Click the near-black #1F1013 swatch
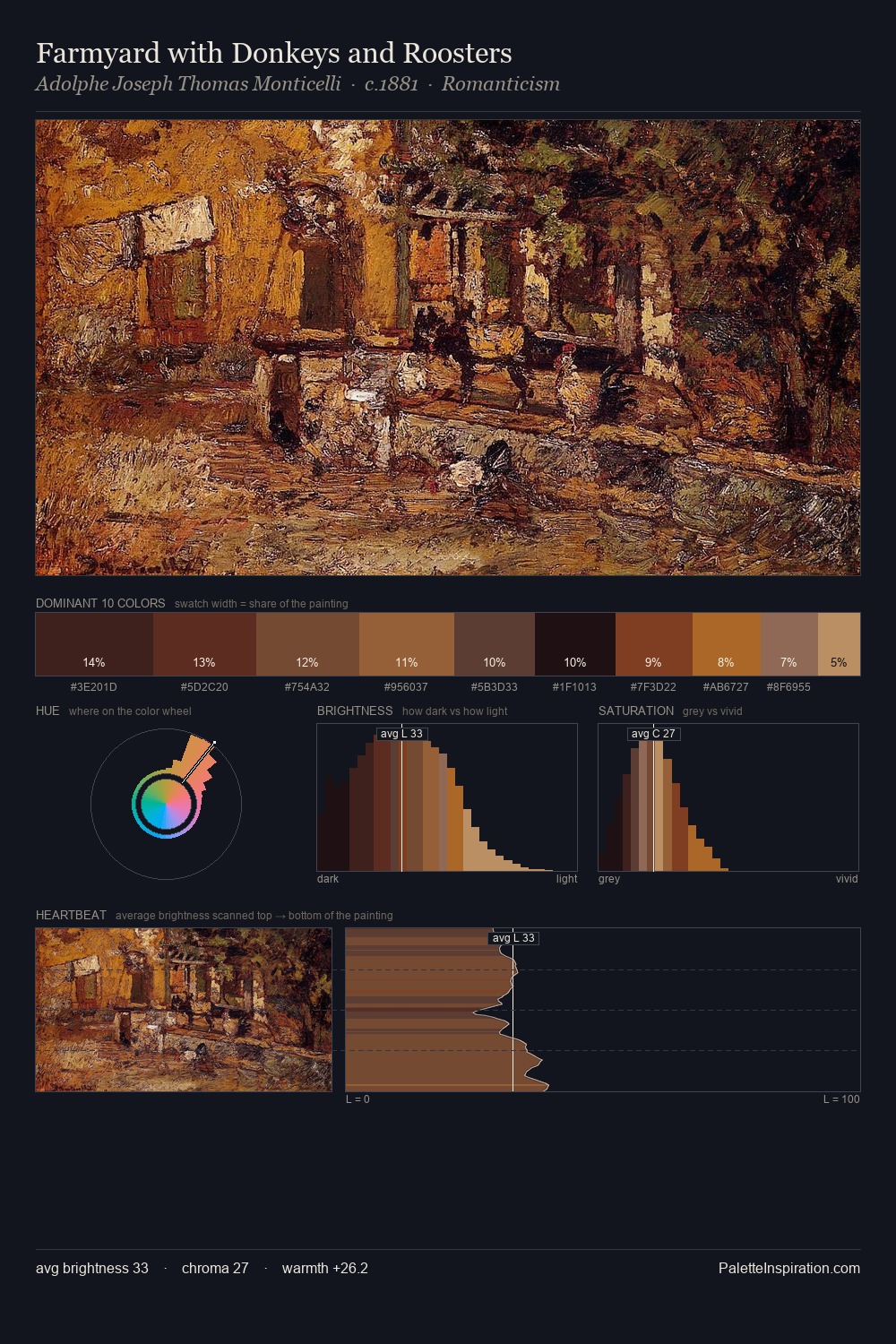Image resolution: width=896 pixels, height=1344 pixels. click(x=575, y=644)
